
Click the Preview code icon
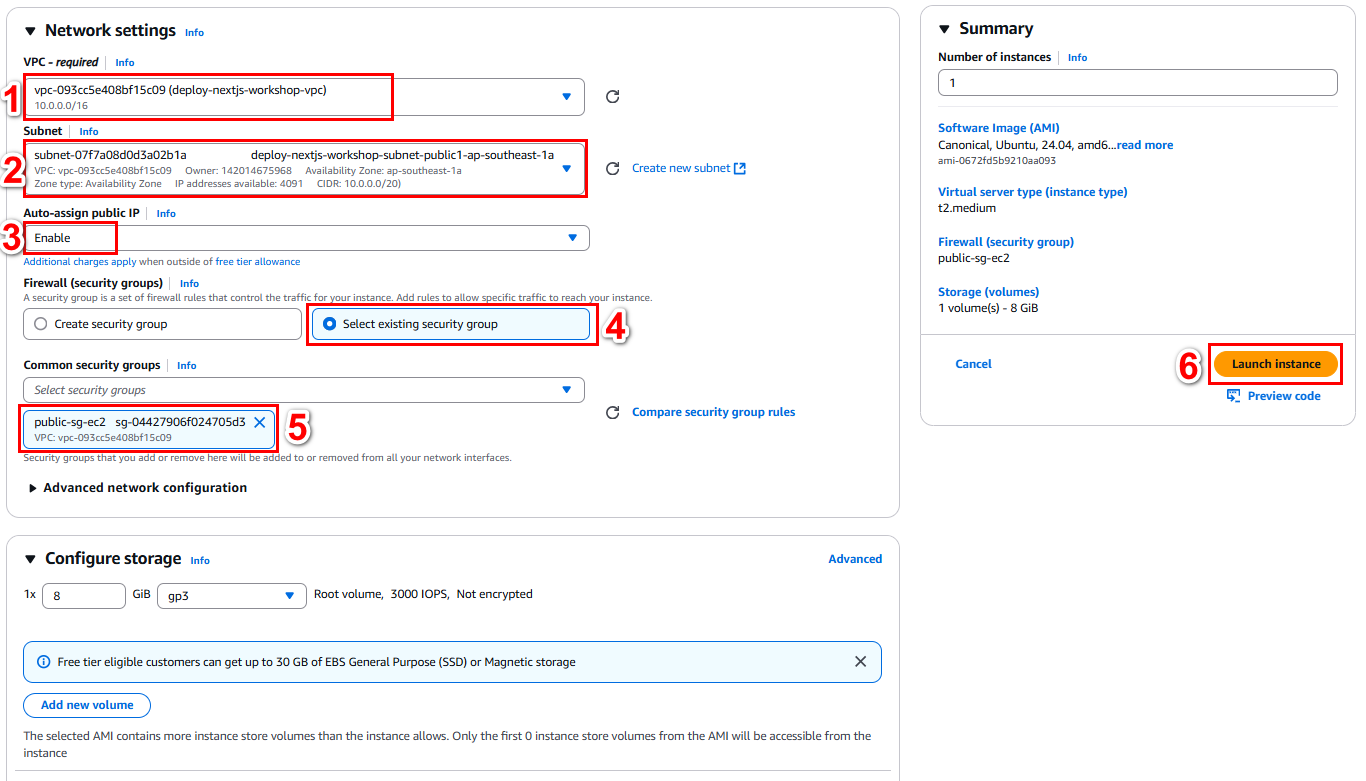point(1234,396)
